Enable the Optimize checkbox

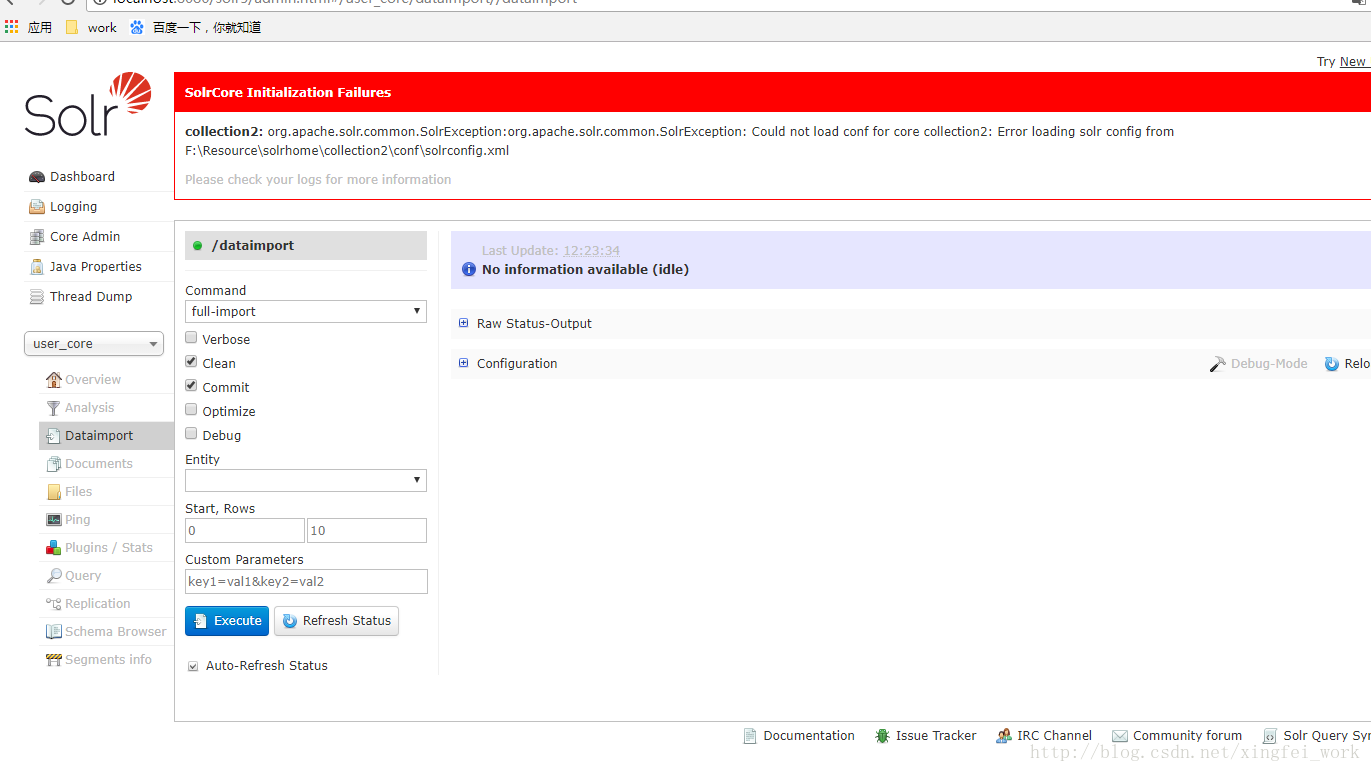[x=191, y=410]
